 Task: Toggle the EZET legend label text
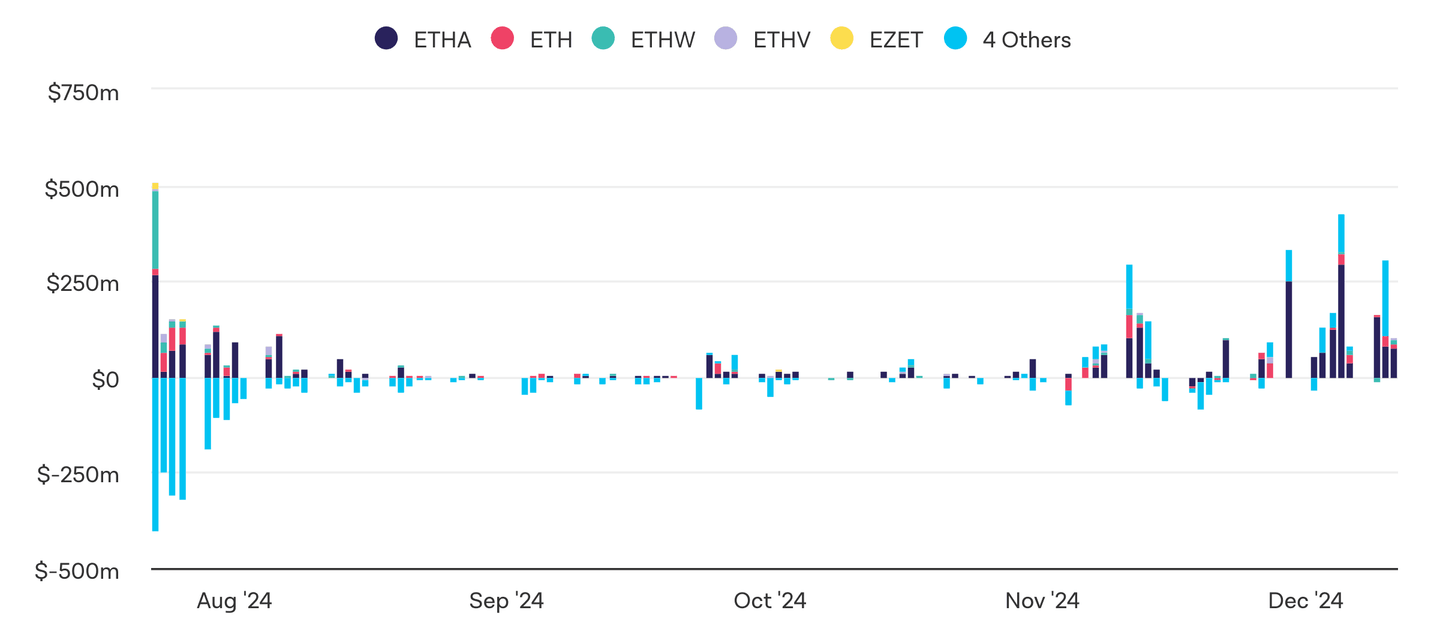coord(895,41)
